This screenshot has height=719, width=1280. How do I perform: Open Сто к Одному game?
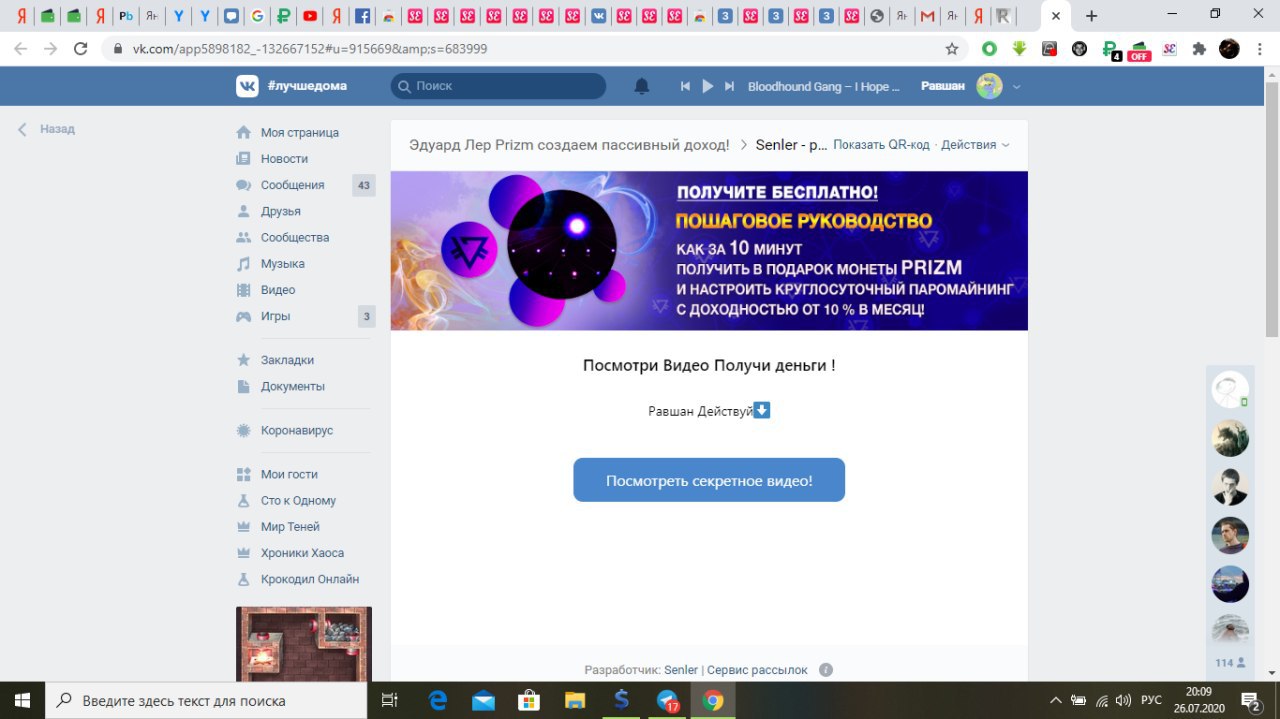298,500
